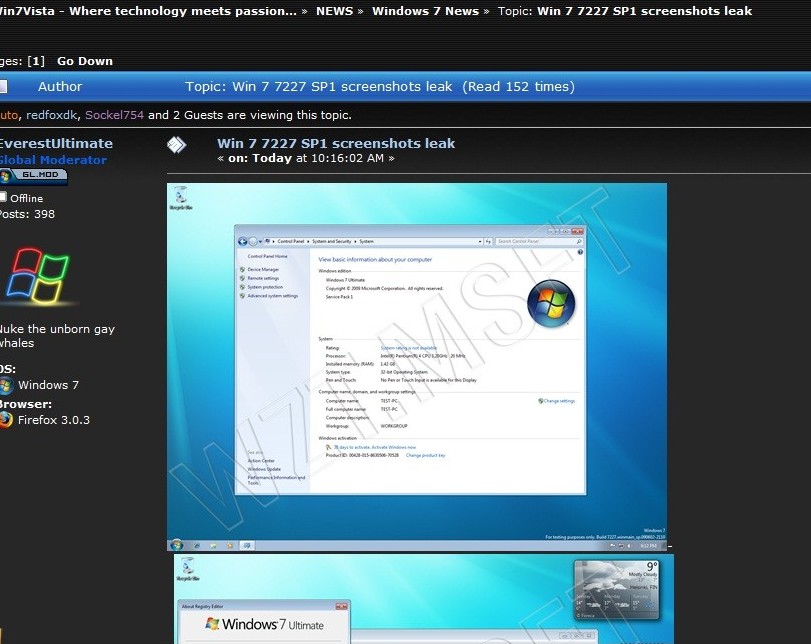Viewport: 811px width, 644px height.
Task: Click Recycle Bin in second screenshot
Action: [x=187, y=569]
